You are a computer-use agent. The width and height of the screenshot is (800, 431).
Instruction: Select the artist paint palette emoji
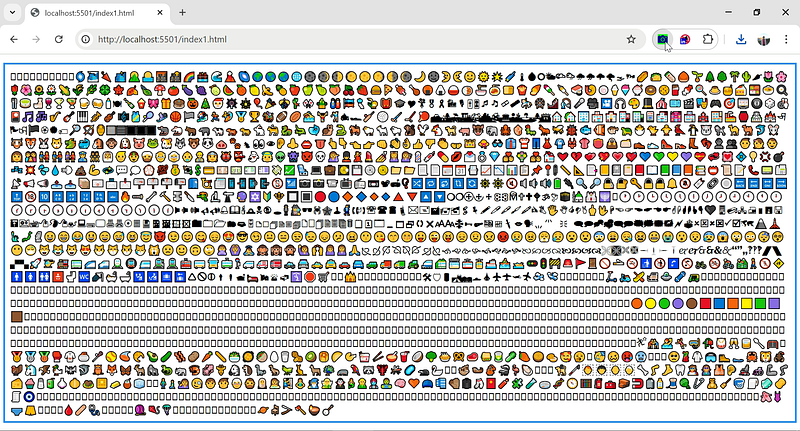coord(634,104)
